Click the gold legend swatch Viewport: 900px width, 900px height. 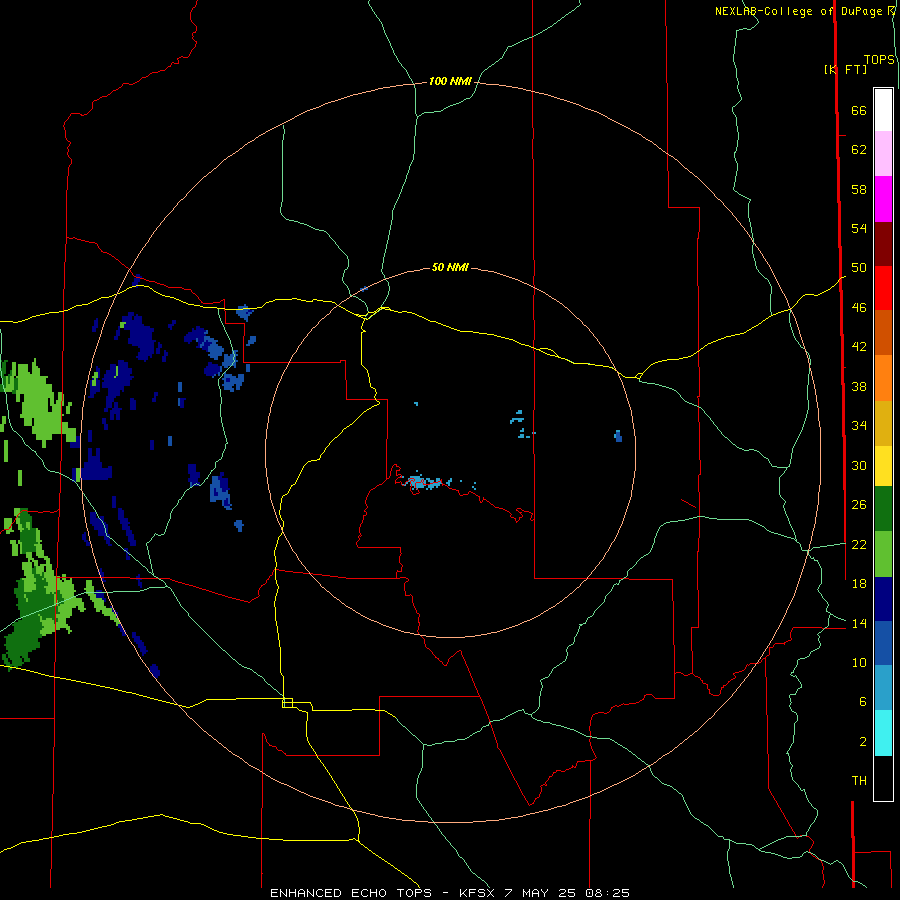[883, 423]
